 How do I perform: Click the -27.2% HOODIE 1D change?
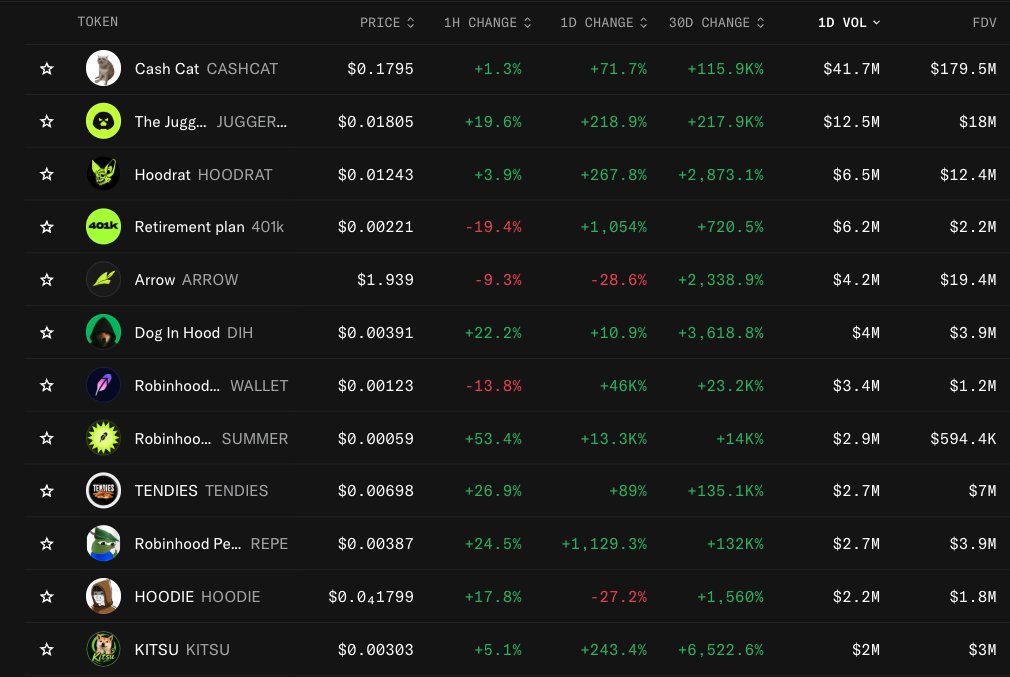tap(618, 597)
